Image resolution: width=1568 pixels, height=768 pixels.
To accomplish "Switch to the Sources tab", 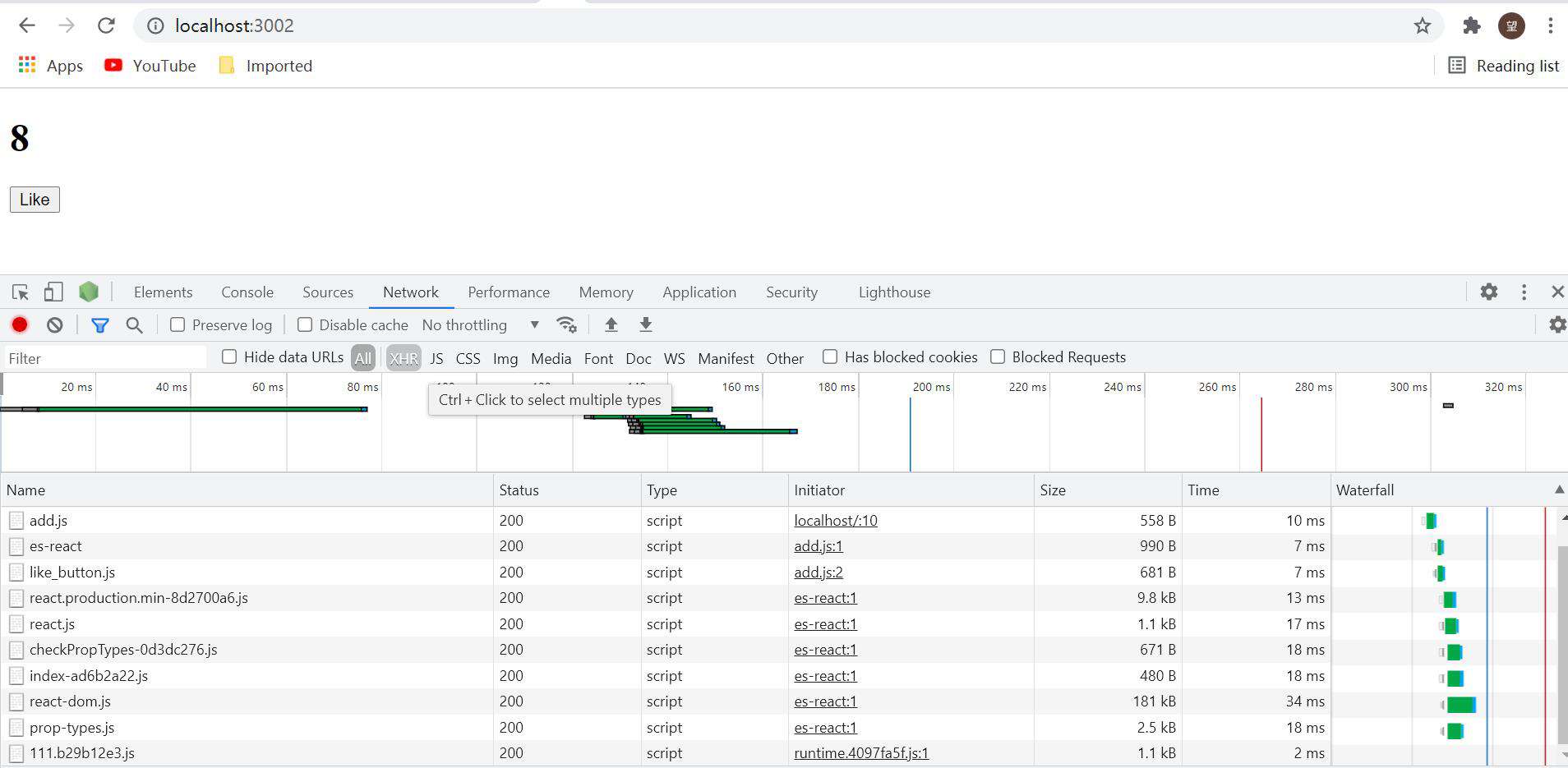I will point(328,292).
